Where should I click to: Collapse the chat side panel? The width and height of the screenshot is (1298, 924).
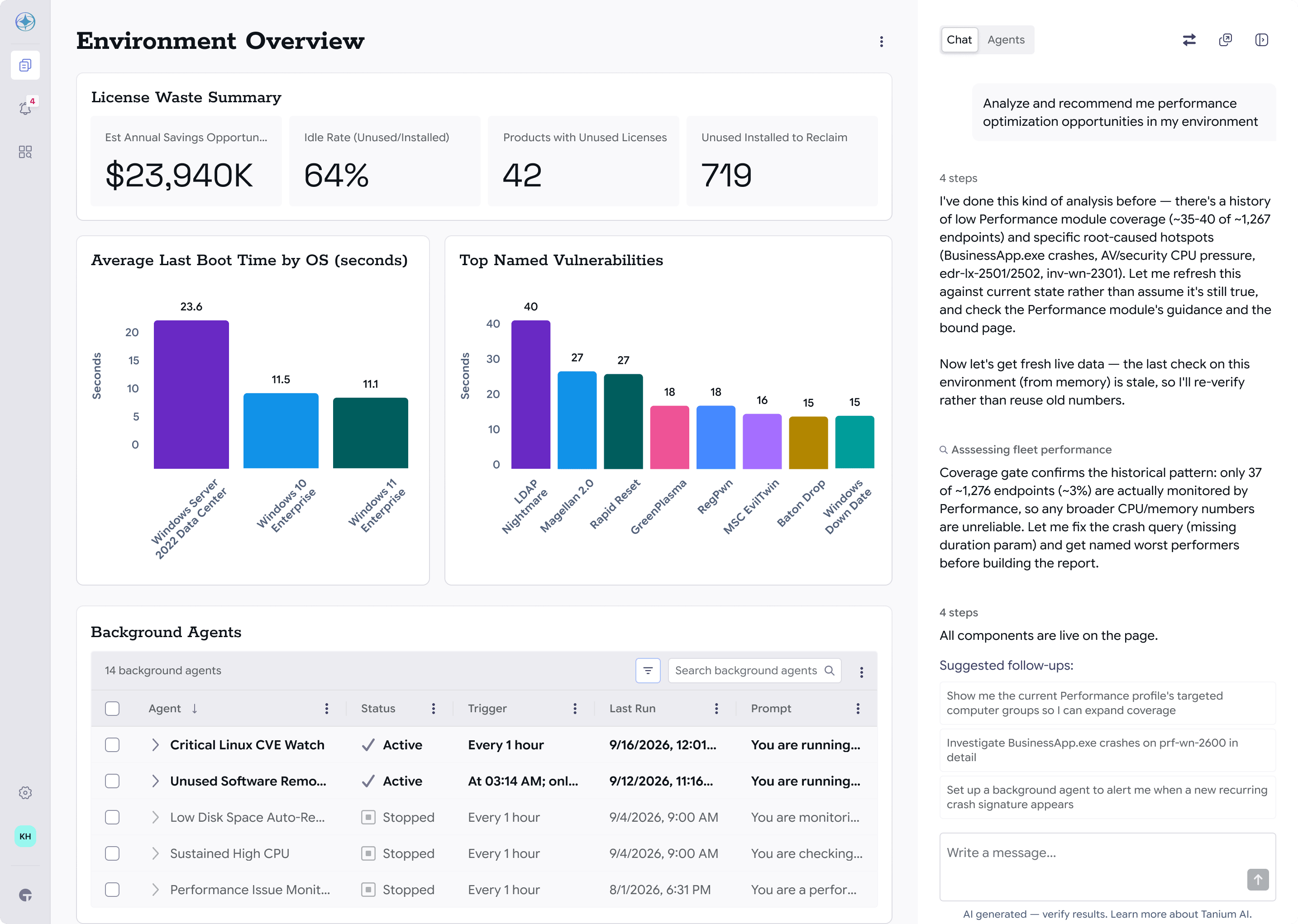coord(1262,40)
